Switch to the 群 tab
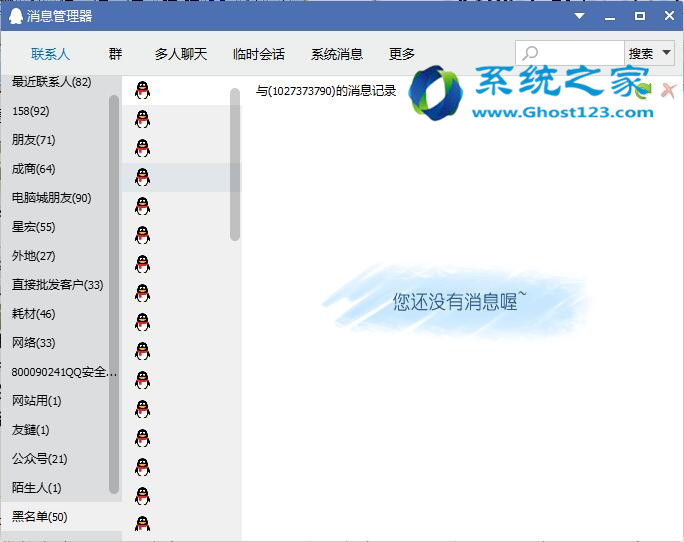This screenshot has height=542, width=684. click(115, 54)
